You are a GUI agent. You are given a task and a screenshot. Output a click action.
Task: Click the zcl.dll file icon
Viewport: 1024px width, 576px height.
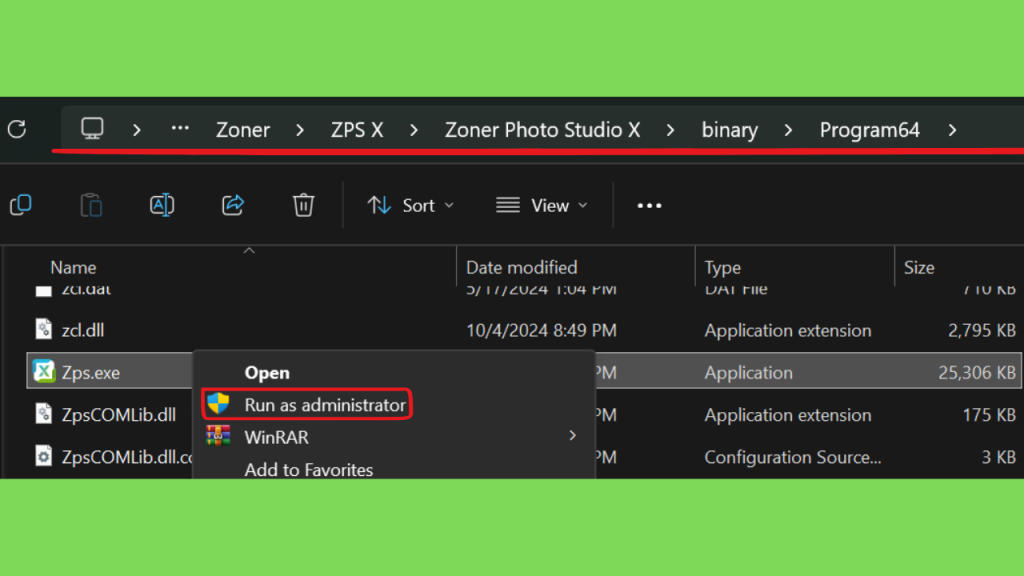pyautogui.click(x=44, y=329)
